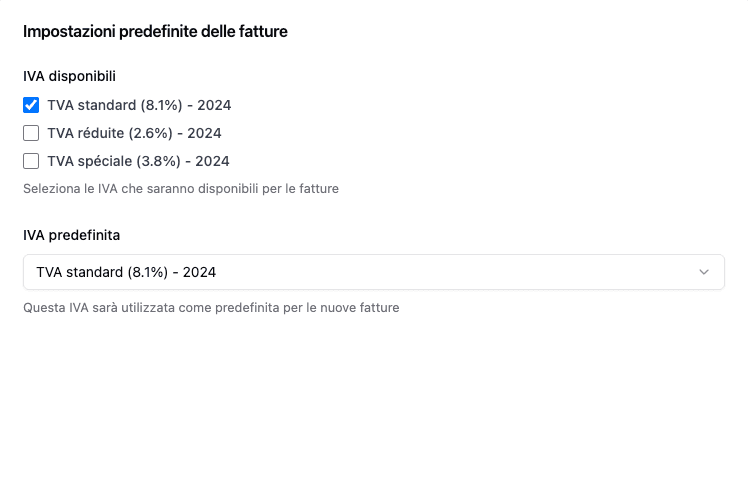The width and height of the screenshot is (748, 480).
Task: Tick the TVA spéciale (3.8%) checkbox
Action: [x=31, y=161]
